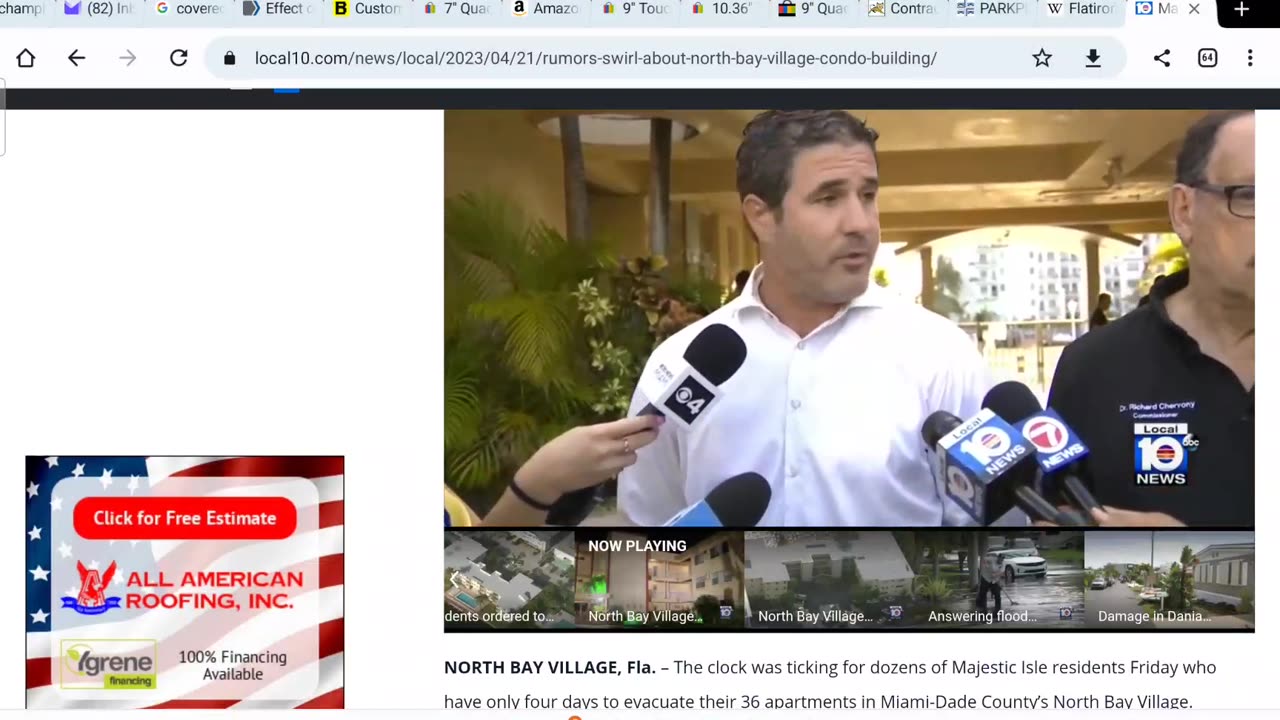Image resolution: width=1280 pixels, height=720 pixels.
Task: Switch to the PARKPL tab
Action: [992, 9]
